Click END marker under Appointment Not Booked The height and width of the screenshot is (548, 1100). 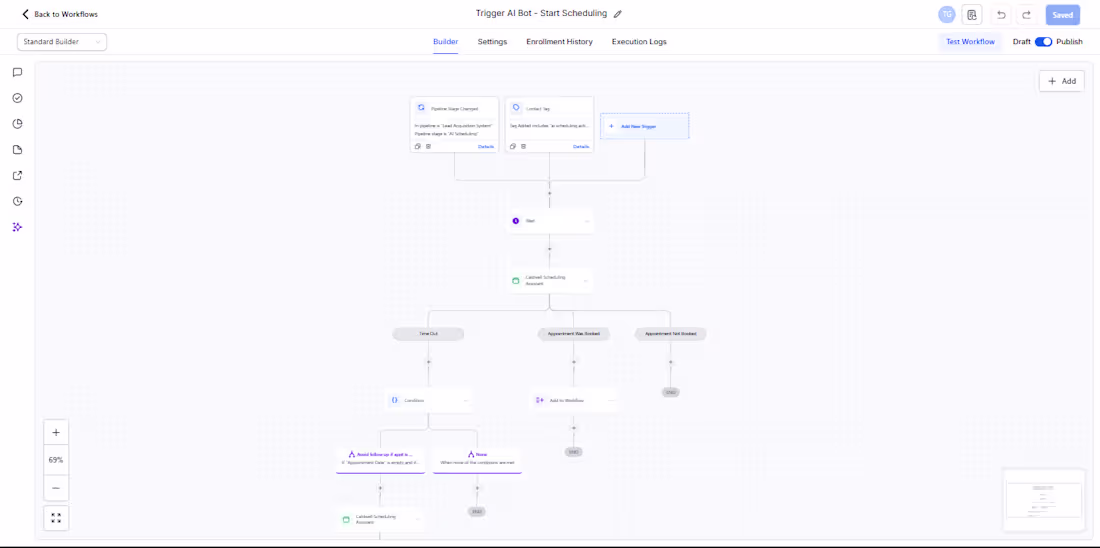tap(671, 392)
